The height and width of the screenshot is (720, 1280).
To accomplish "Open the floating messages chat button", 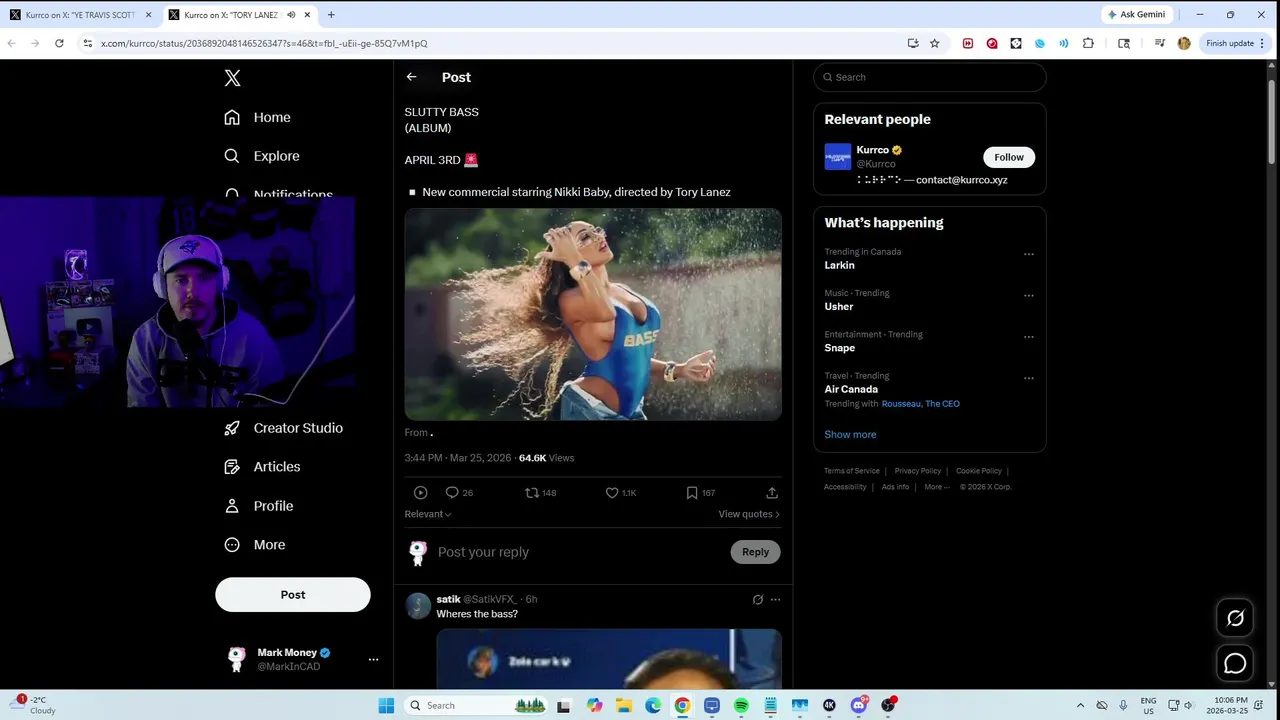I will [x=1235, y=663].
